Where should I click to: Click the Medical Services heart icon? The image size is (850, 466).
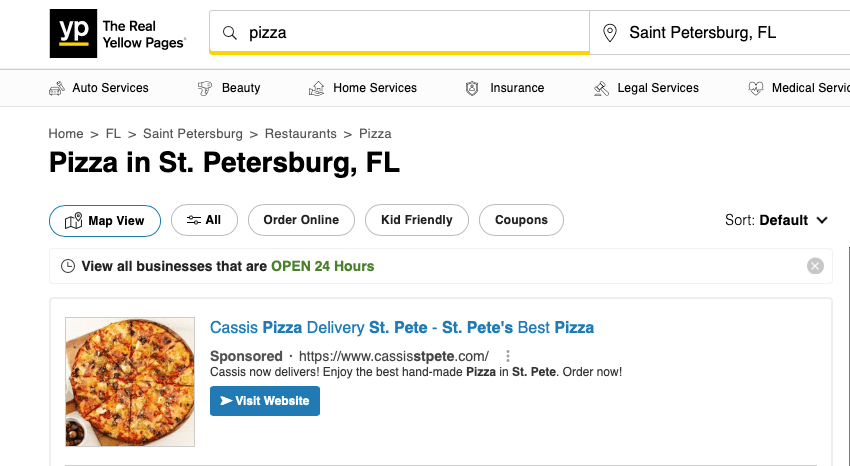(756, 88)
